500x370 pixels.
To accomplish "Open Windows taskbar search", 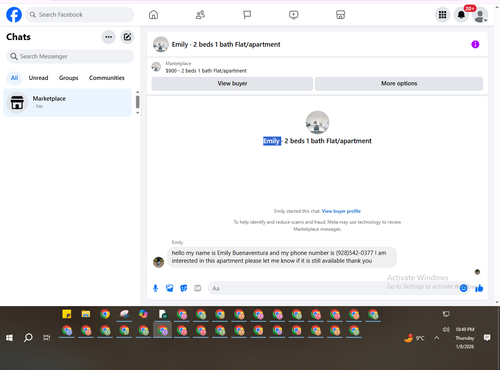I will [x=28, y=338].
